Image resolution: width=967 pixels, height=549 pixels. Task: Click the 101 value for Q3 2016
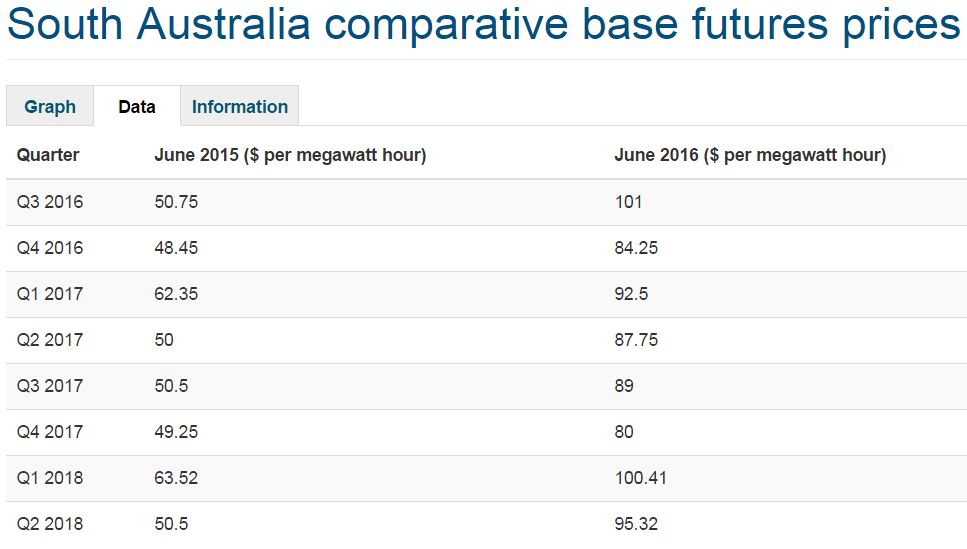pos(628,202)
